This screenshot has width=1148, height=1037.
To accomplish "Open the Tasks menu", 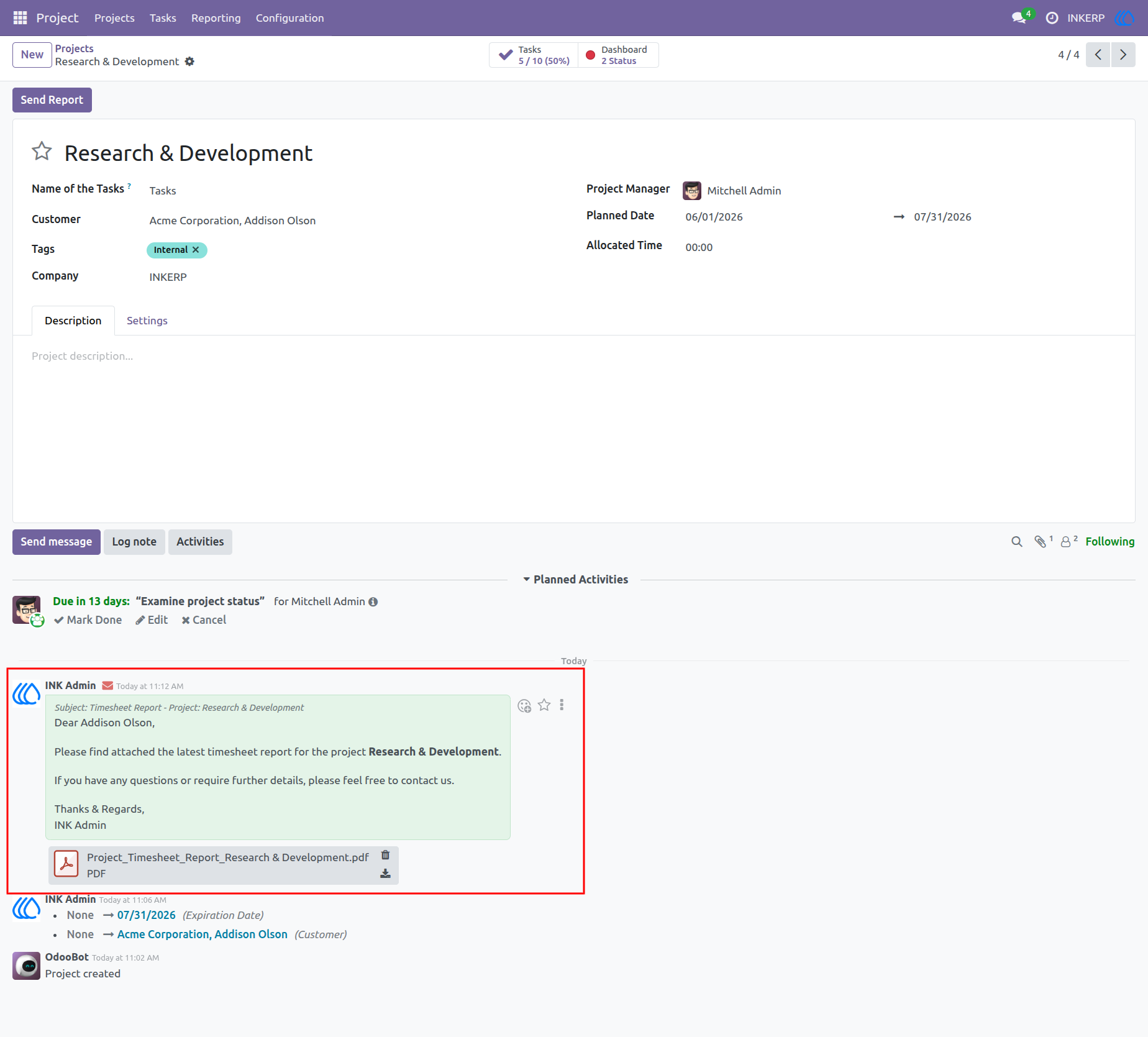I will [x=163, y=18].
